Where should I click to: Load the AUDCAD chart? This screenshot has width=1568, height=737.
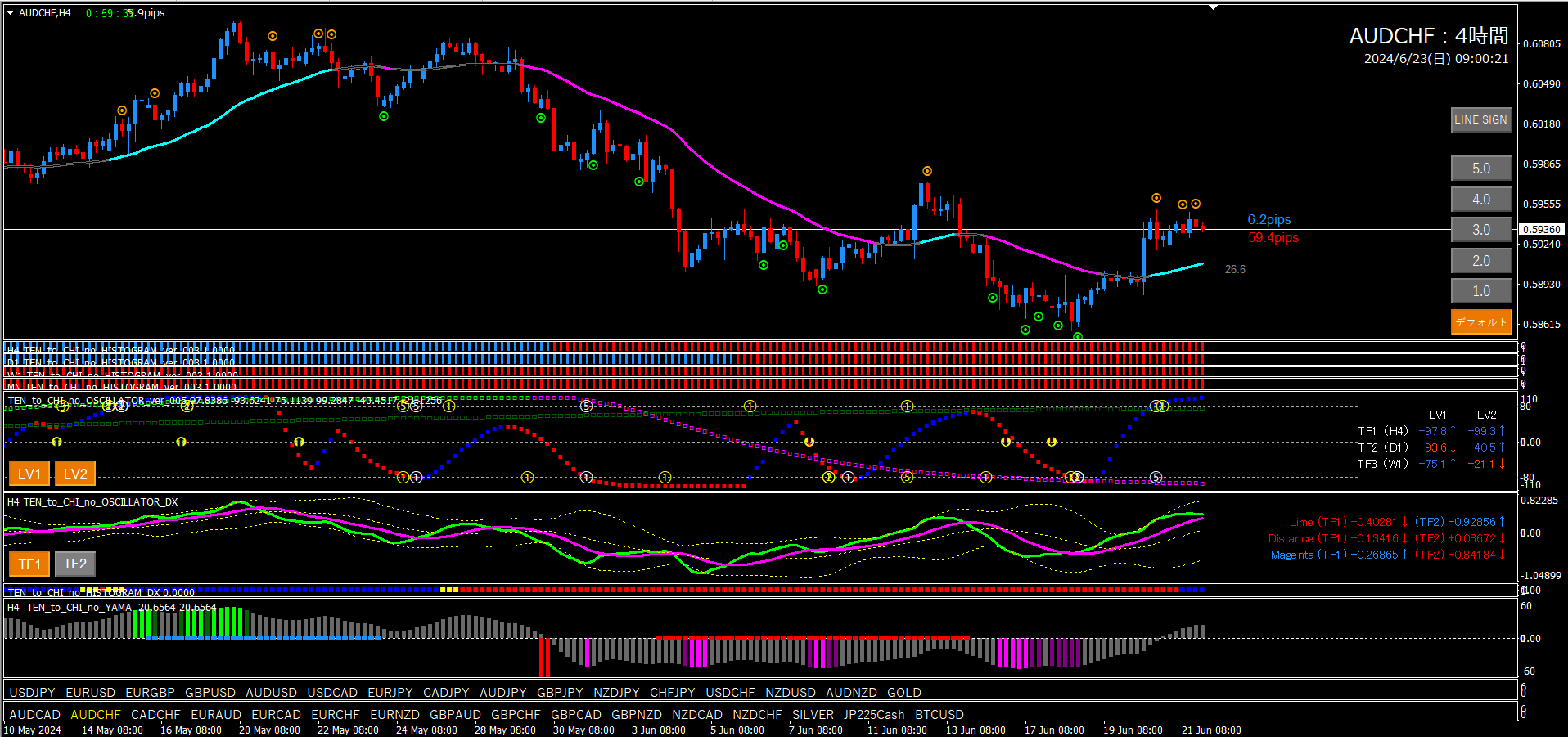(x=35, y=715)
